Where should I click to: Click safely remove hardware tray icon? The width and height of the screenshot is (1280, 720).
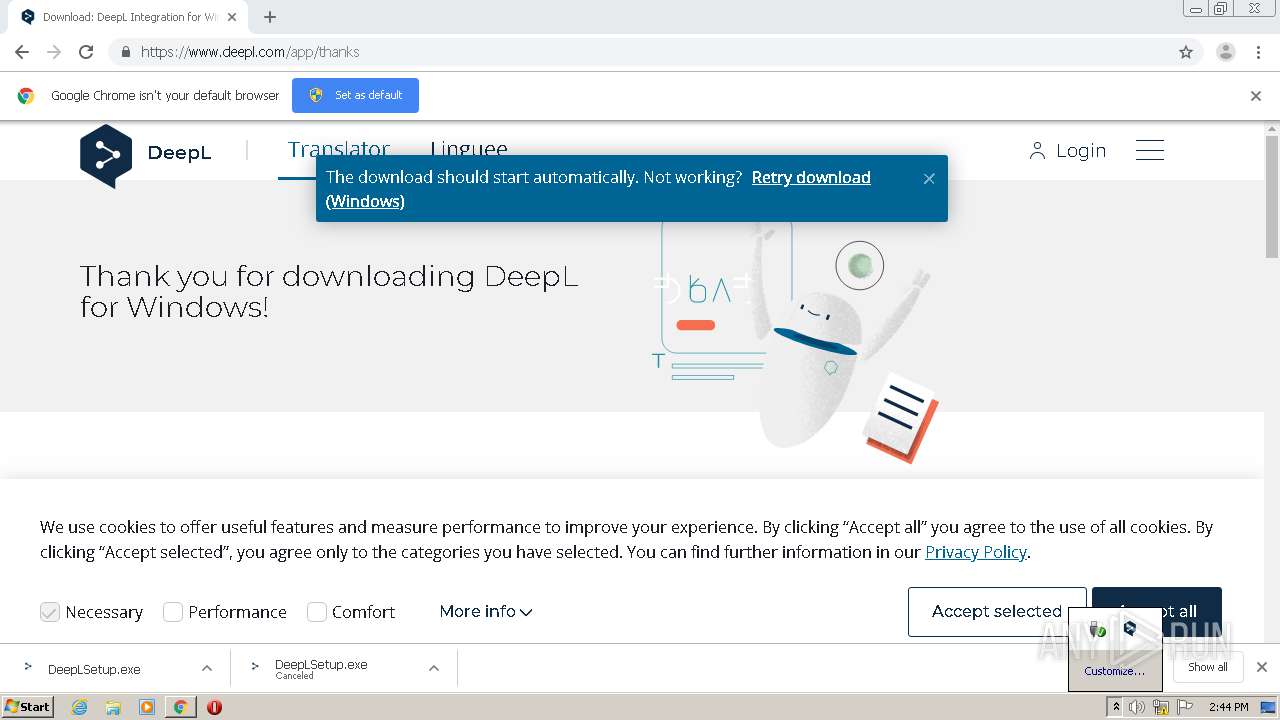point(1098,629)
